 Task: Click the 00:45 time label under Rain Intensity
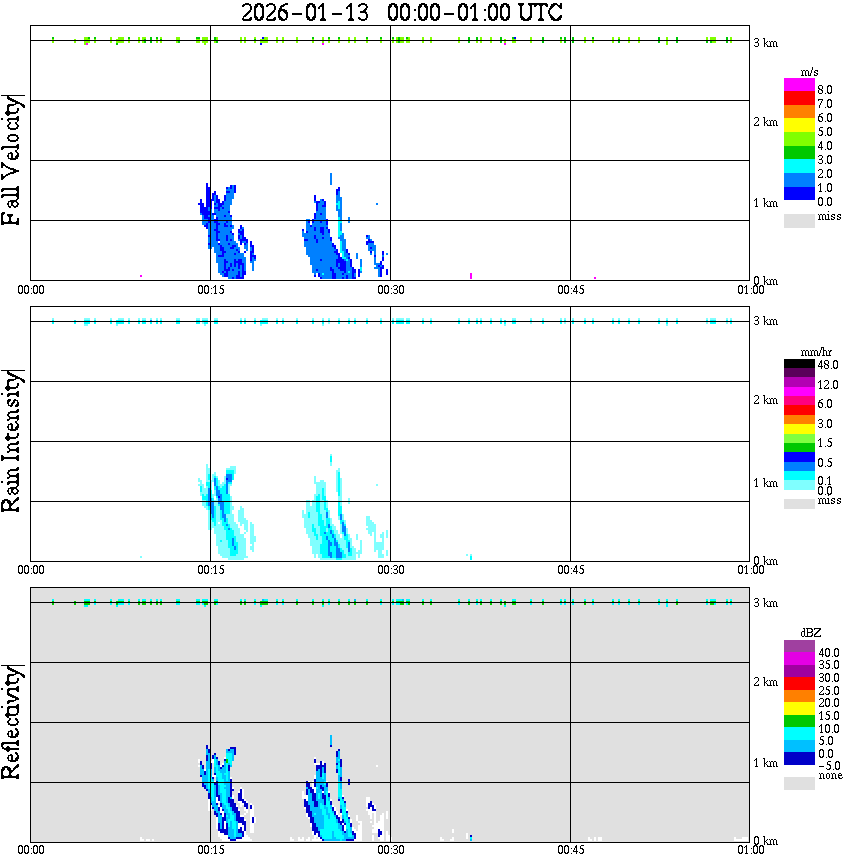(x=570, y=570)
